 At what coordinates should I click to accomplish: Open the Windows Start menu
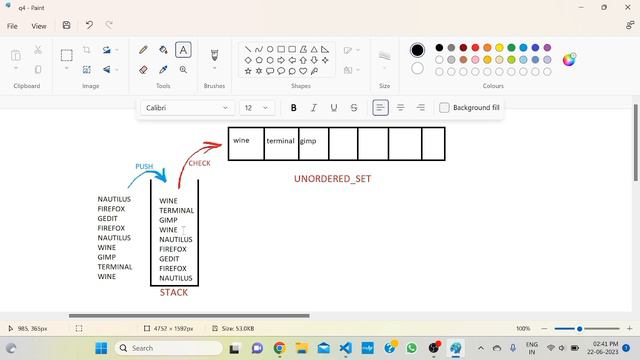click(101, 348)
